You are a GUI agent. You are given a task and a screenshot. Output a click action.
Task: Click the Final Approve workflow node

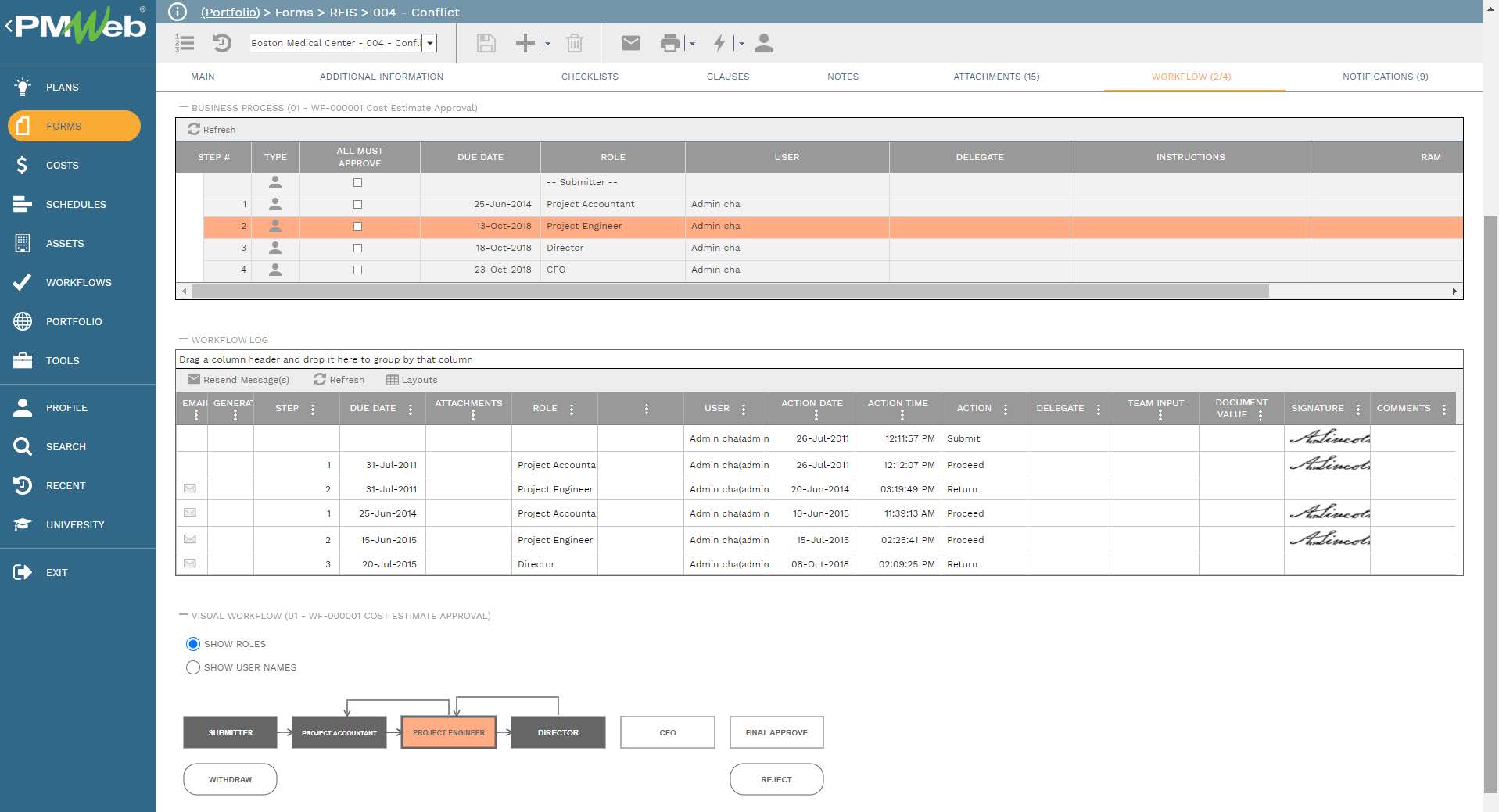pyautogui.click(x=776, y=732)
